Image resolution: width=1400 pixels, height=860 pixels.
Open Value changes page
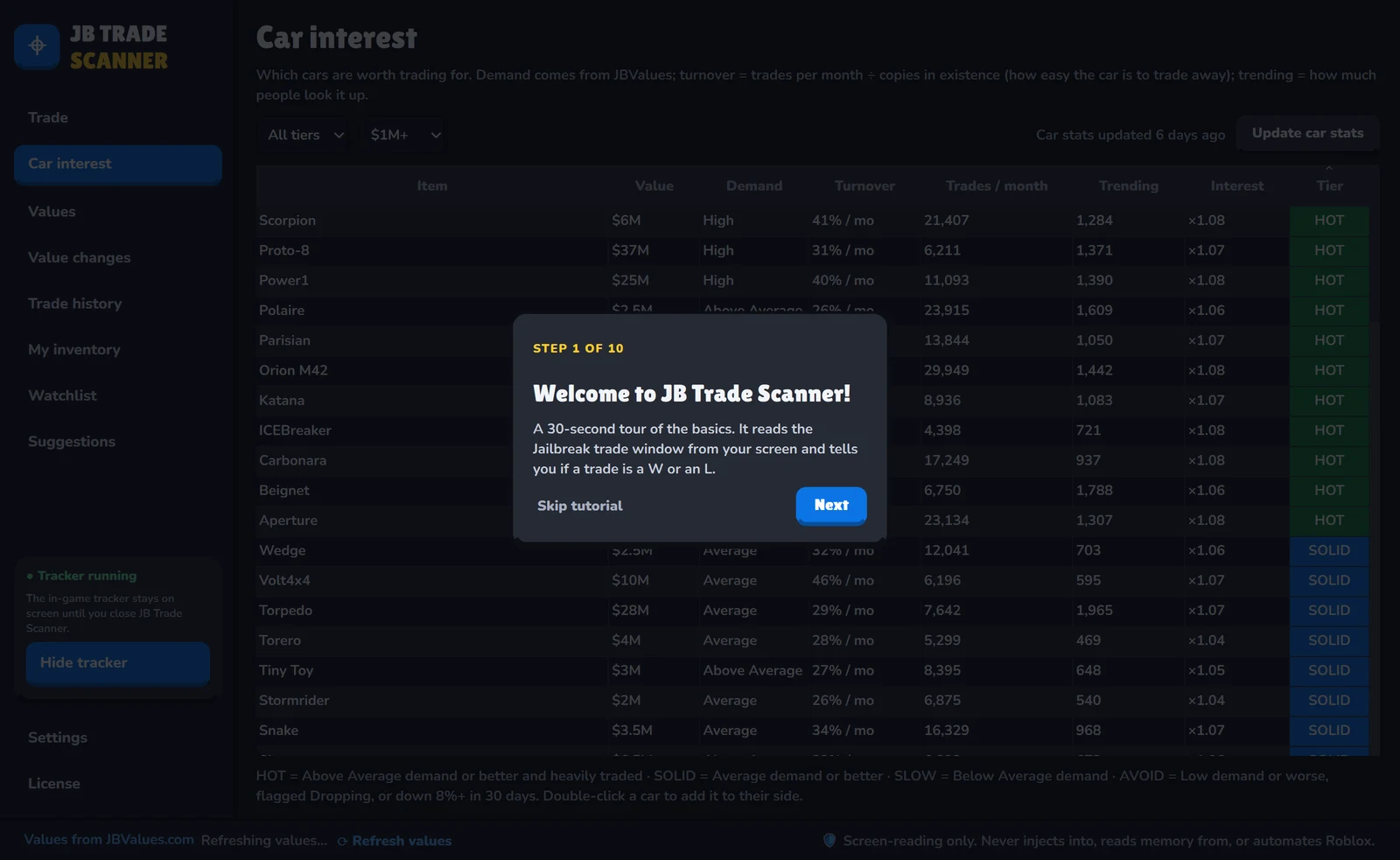click(x=118, y=258)
